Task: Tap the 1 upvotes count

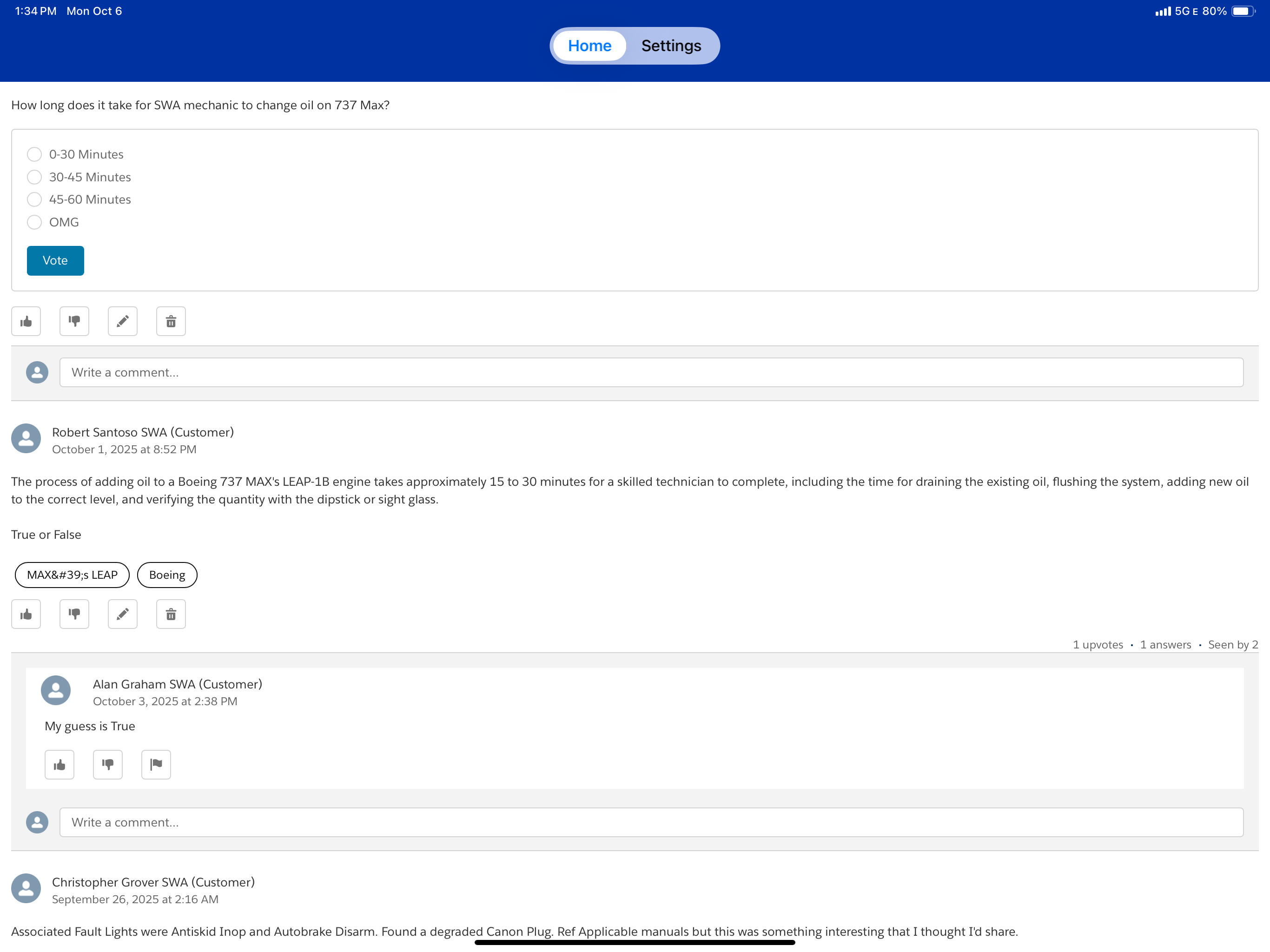Action: pos(1098,645)
